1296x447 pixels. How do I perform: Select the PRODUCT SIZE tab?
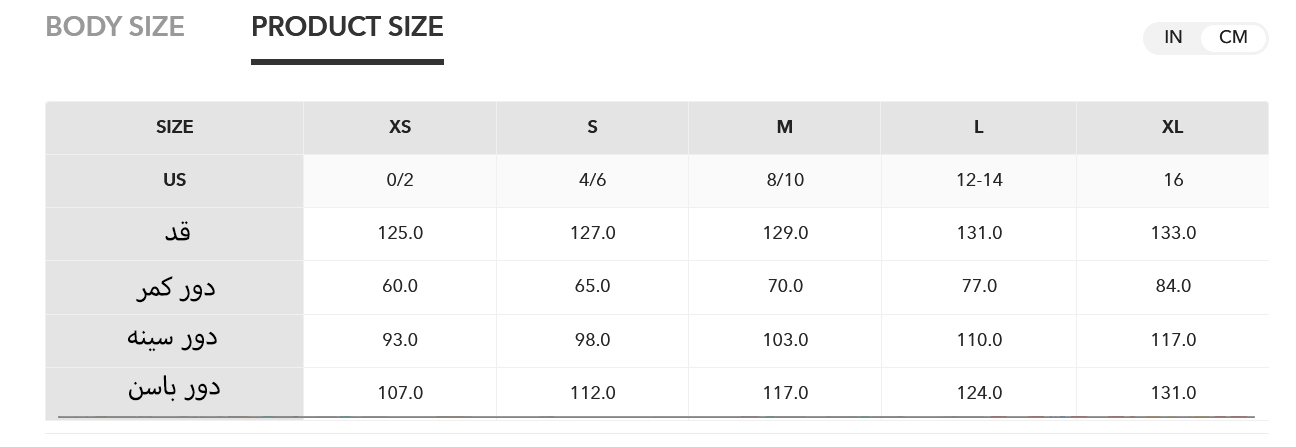point(347,27)
